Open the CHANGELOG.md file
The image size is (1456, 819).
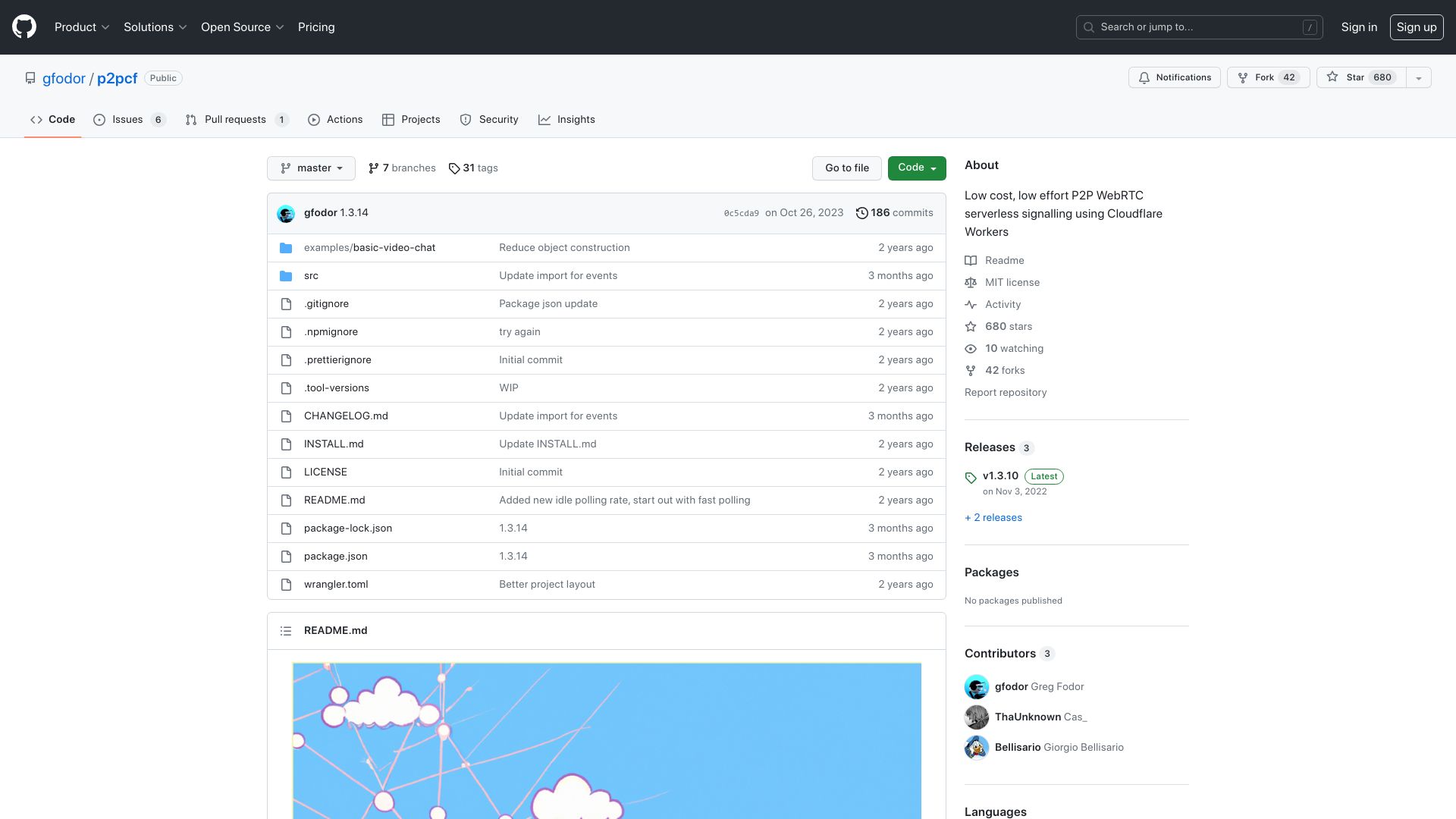click(346, 416)
